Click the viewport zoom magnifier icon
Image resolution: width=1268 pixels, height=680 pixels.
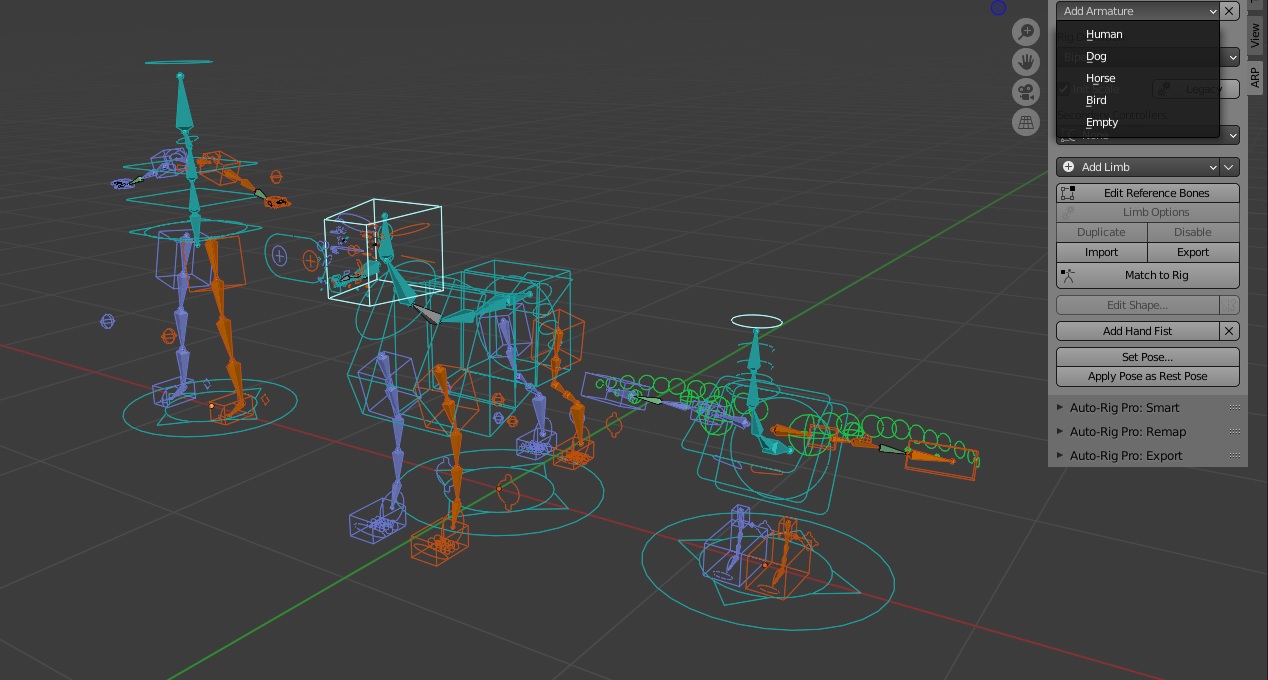coord(1025,32)
